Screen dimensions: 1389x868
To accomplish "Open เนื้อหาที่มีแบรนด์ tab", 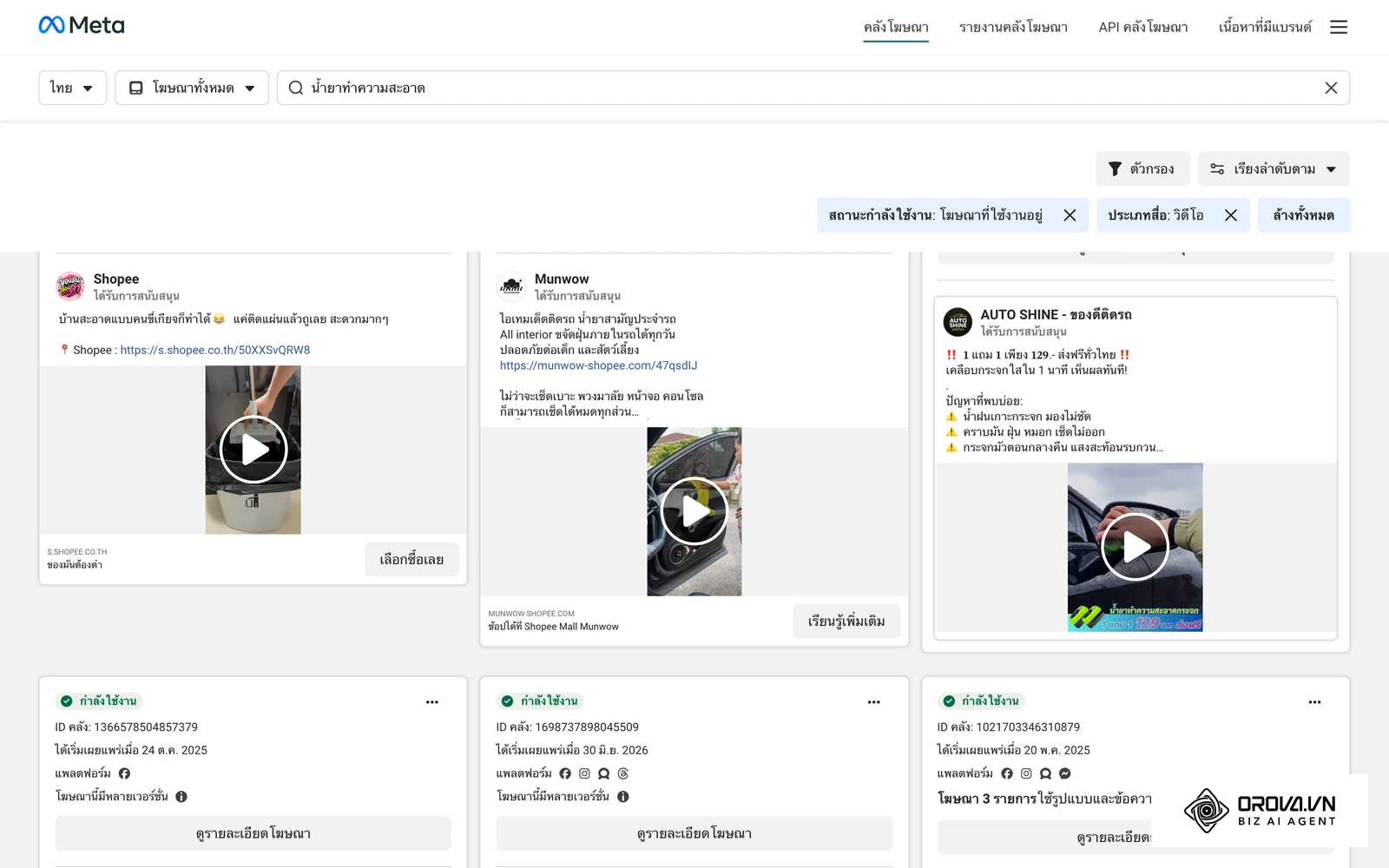I will [x=1265, y=27].
